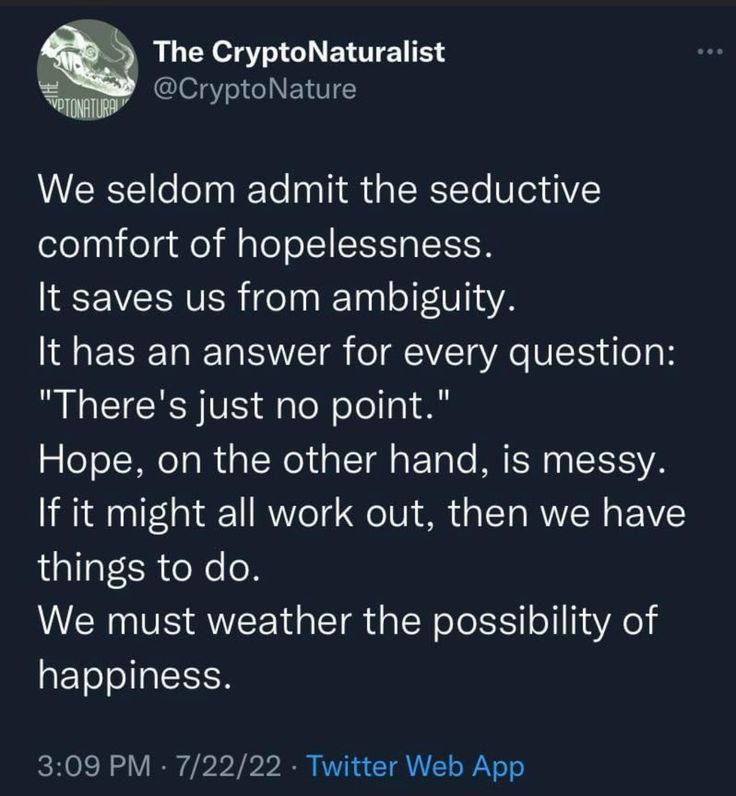This screenshot has width=736, height=796.
Task: Click the CryptoNaturalist skull profile avatar
Action: [x=89, y=72]
